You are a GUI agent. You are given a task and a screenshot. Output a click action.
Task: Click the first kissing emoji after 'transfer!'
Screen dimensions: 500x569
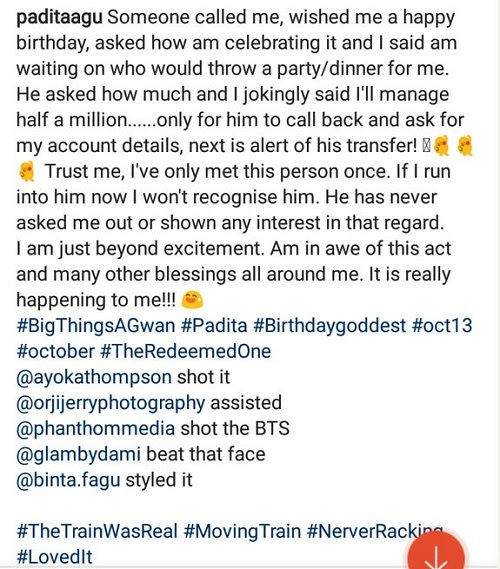(x=442, y=146)
